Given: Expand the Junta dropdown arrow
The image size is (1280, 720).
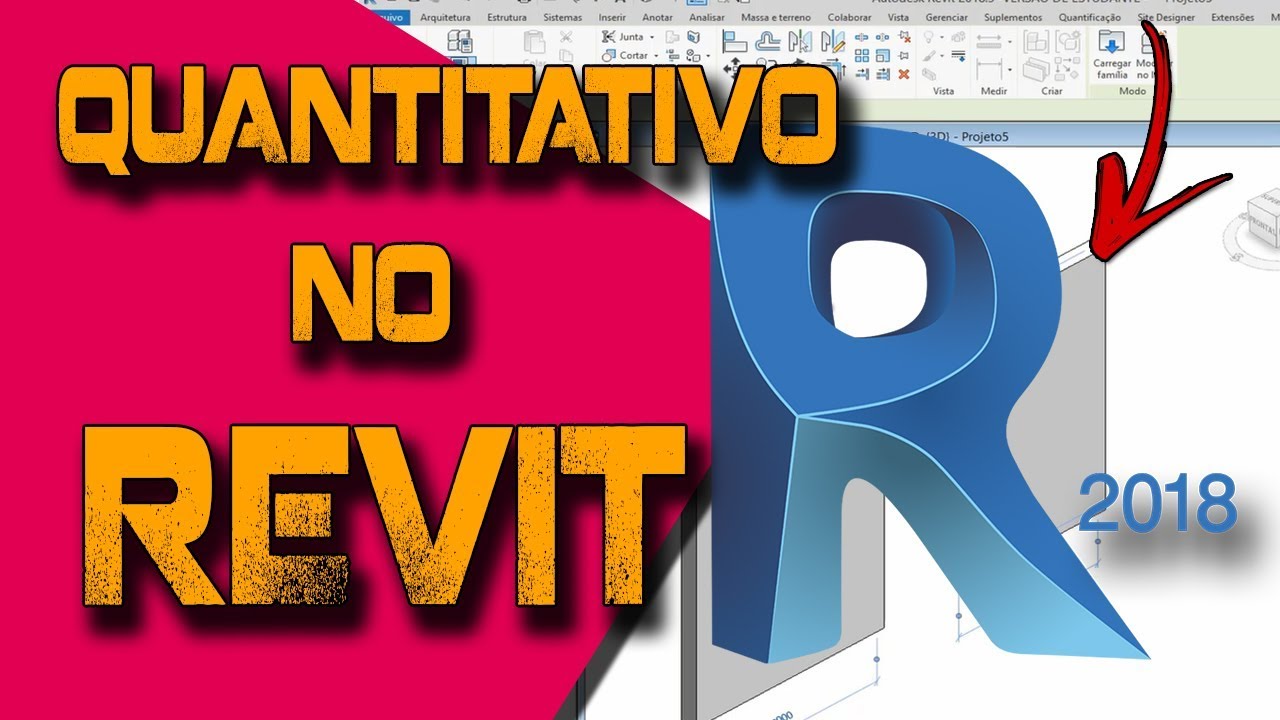Looking at the screenshot, I should (x=652, y=37).
